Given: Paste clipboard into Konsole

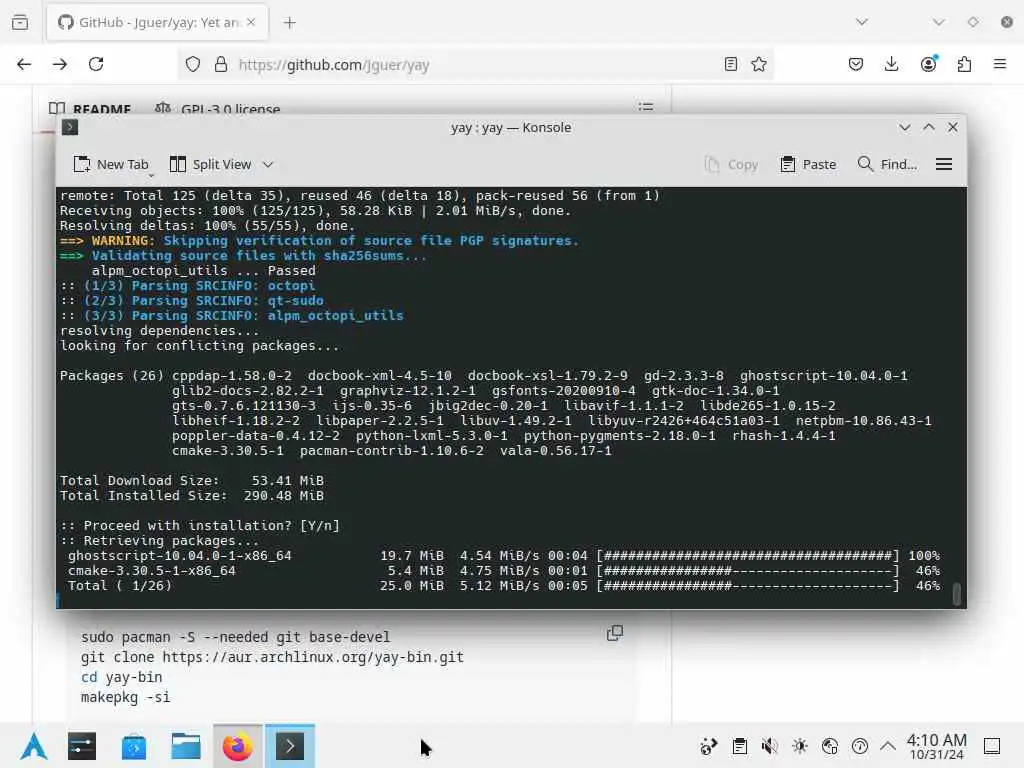Looking at the screenshot, I should tap(808, 165).
